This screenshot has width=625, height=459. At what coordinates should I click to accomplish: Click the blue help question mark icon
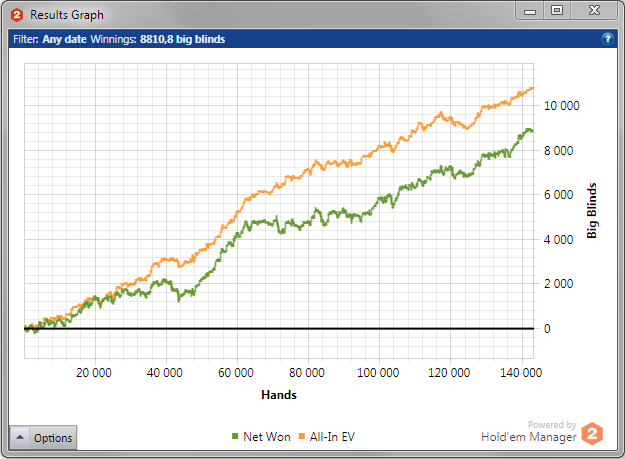(x=607, y=39)
